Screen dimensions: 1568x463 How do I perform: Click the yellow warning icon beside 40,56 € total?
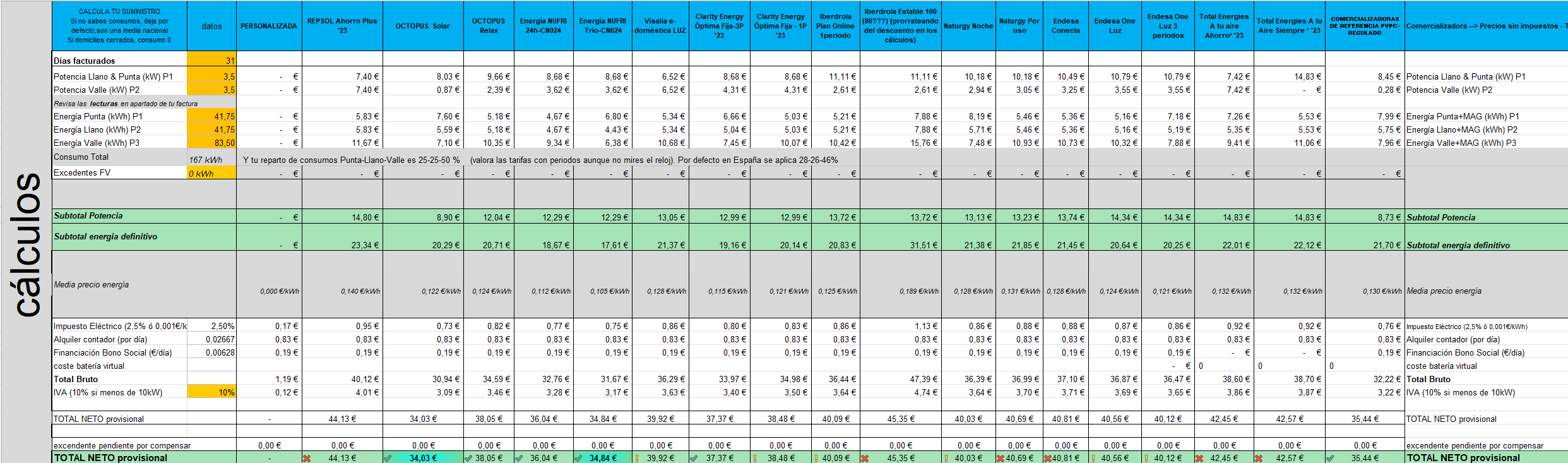[x=1093, y=458]
